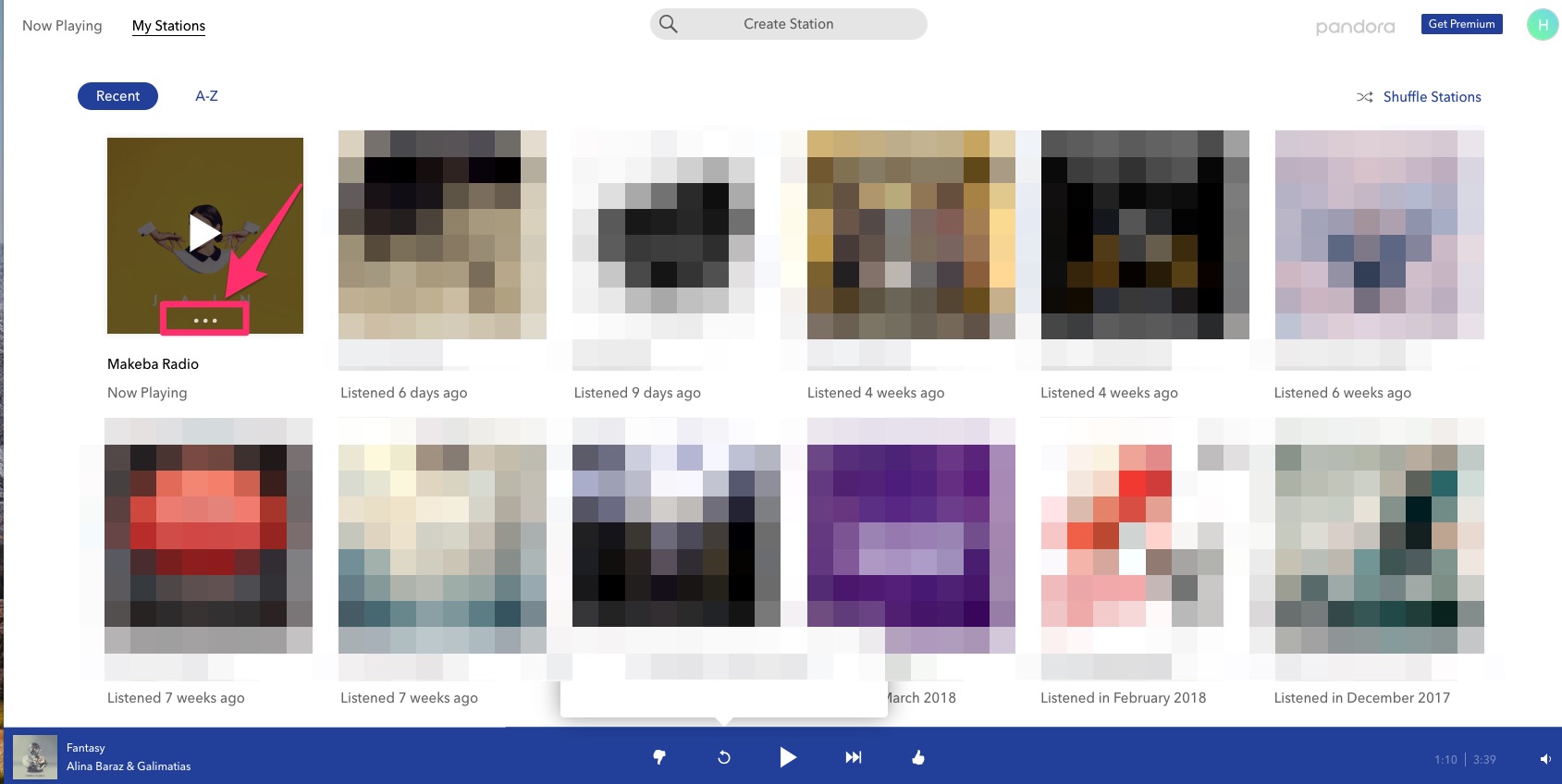
Task: Click into the Create Station search field
Action: pos(788,24)
